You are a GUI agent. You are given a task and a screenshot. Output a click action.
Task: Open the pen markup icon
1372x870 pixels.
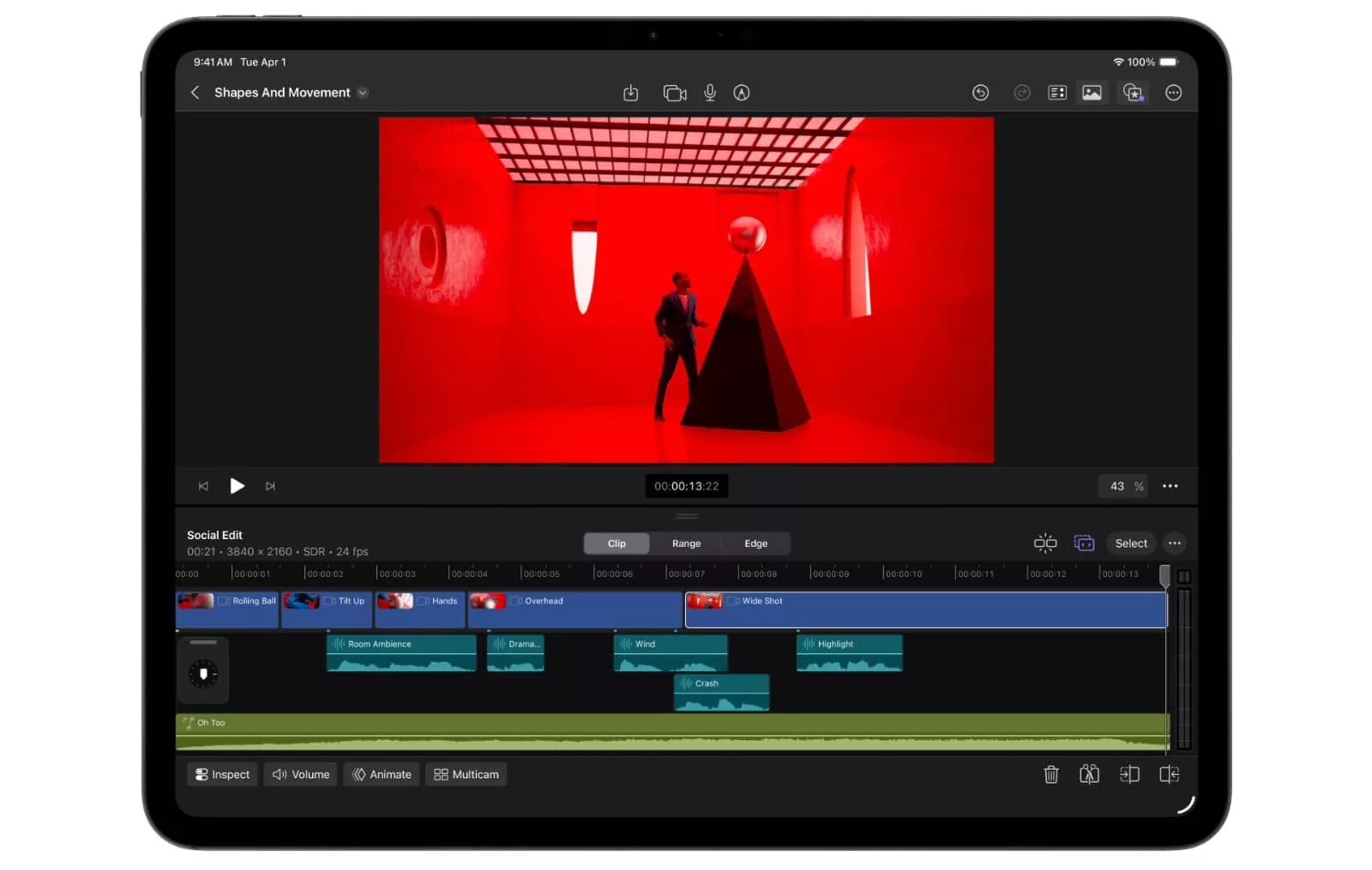(x=742, y=93)
